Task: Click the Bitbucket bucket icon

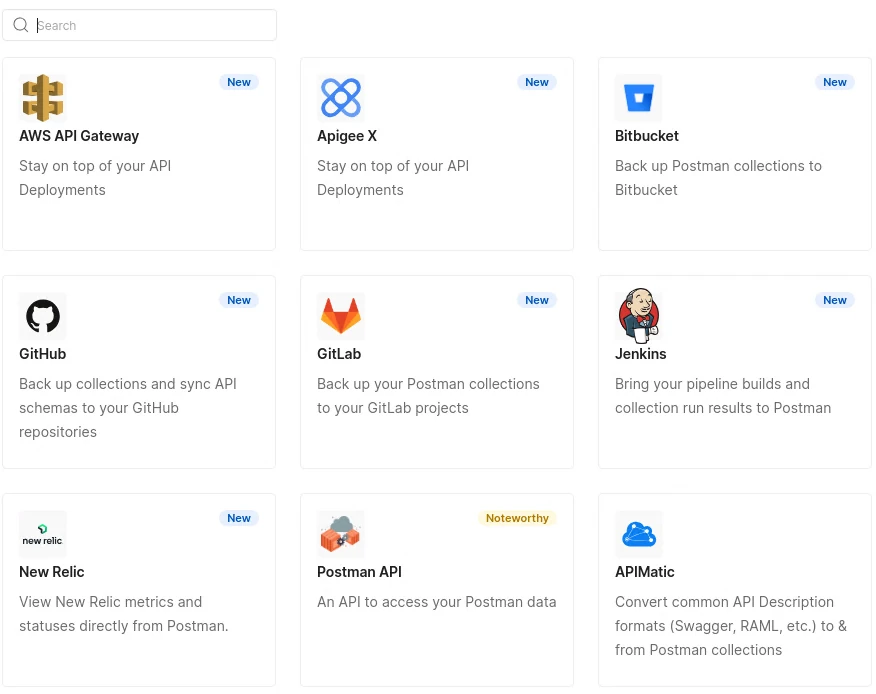Action: [638, 98]
